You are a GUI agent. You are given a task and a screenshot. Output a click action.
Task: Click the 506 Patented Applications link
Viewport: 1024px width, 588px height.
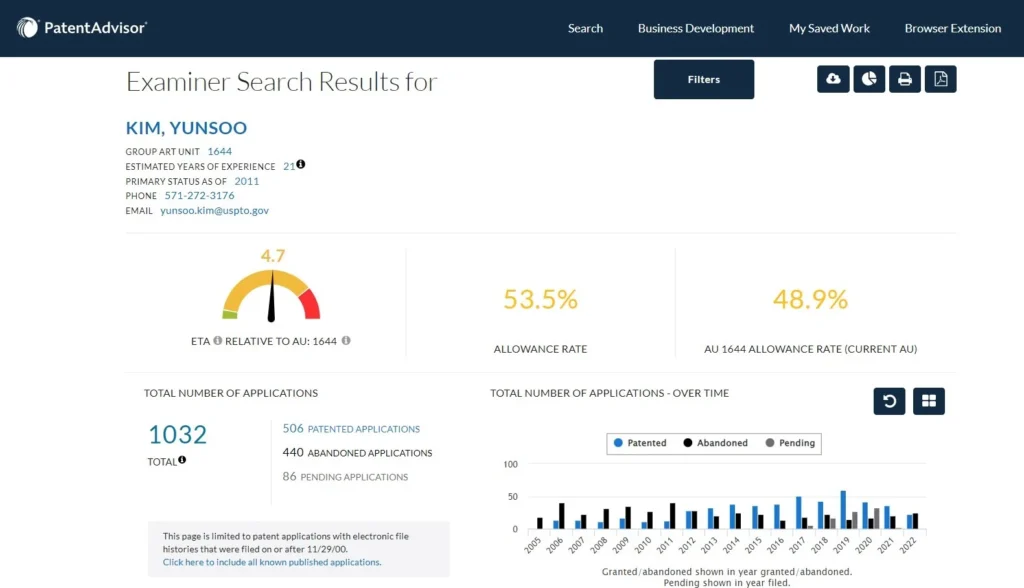click(351, 429)
